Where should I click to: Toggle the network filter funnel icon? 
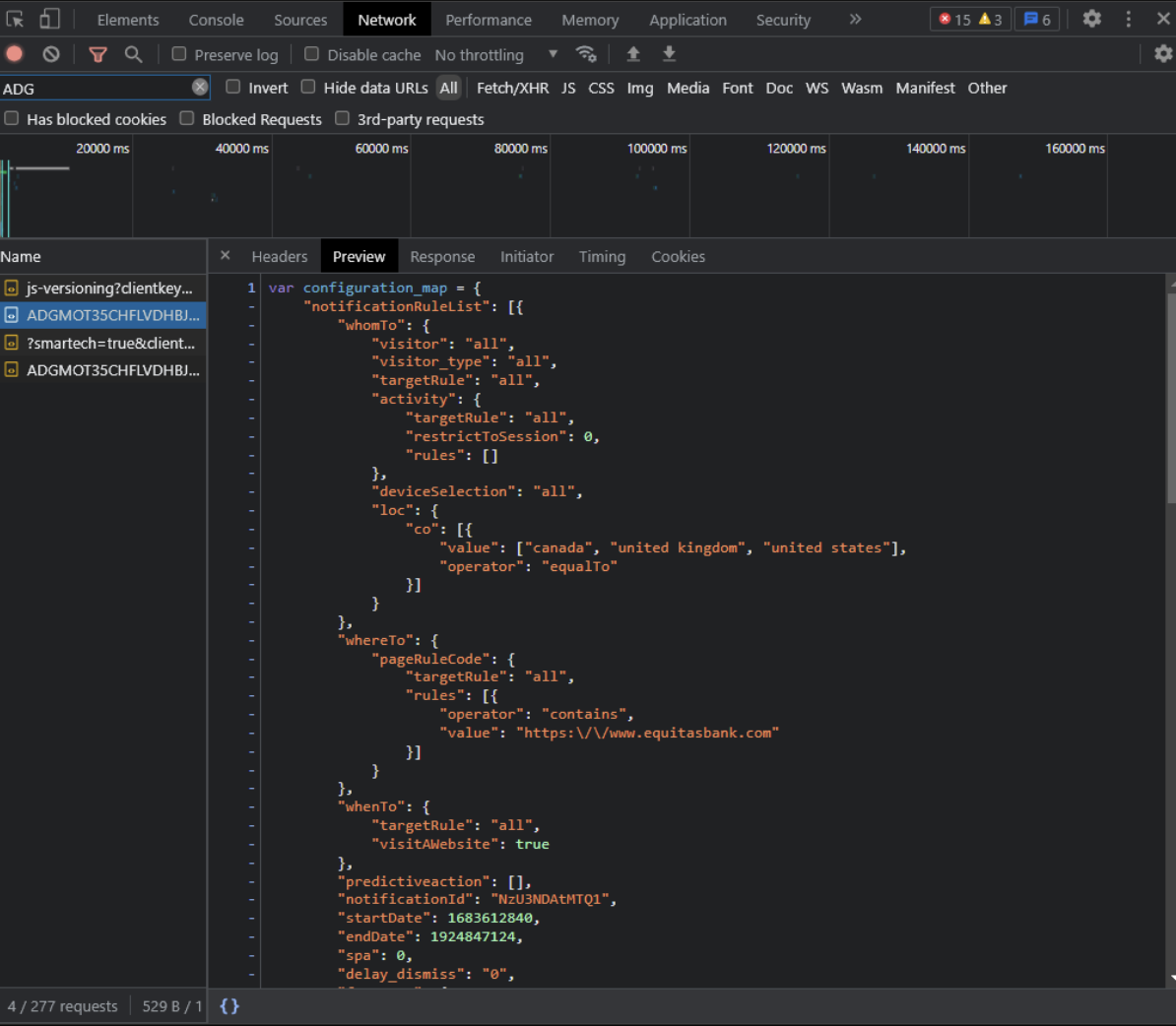pos(98,54)
